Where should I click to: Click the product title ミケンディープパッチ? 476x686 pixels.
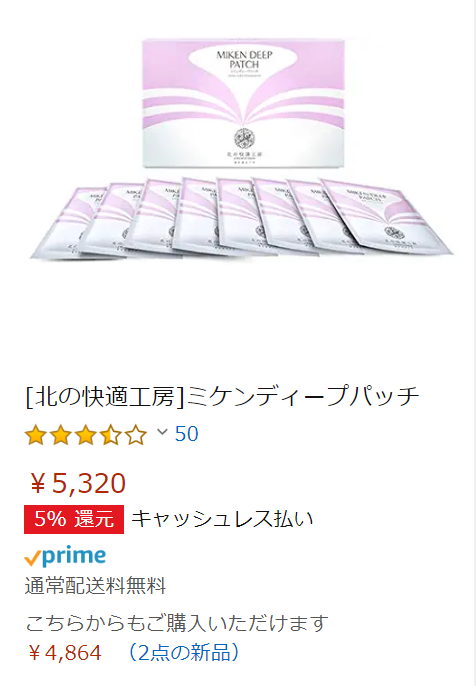(222, 396)
